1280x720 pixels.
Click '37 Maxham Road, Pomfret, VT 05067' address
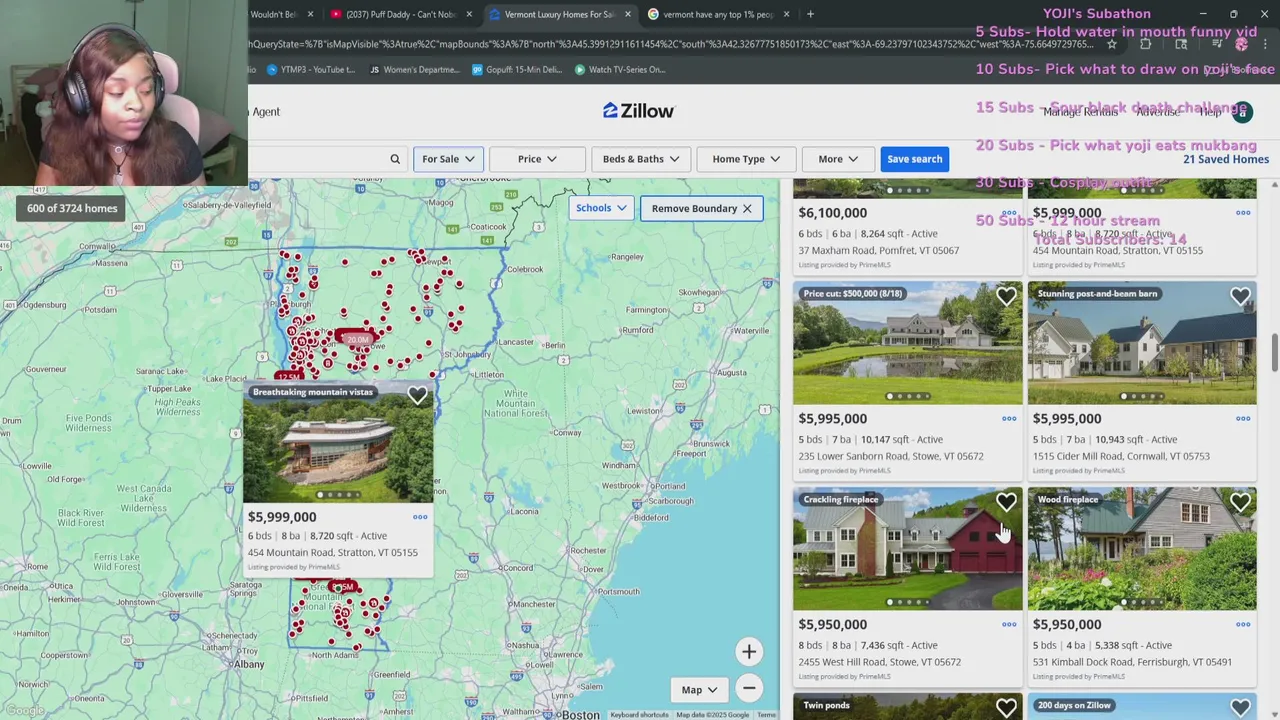pos(878,250)
